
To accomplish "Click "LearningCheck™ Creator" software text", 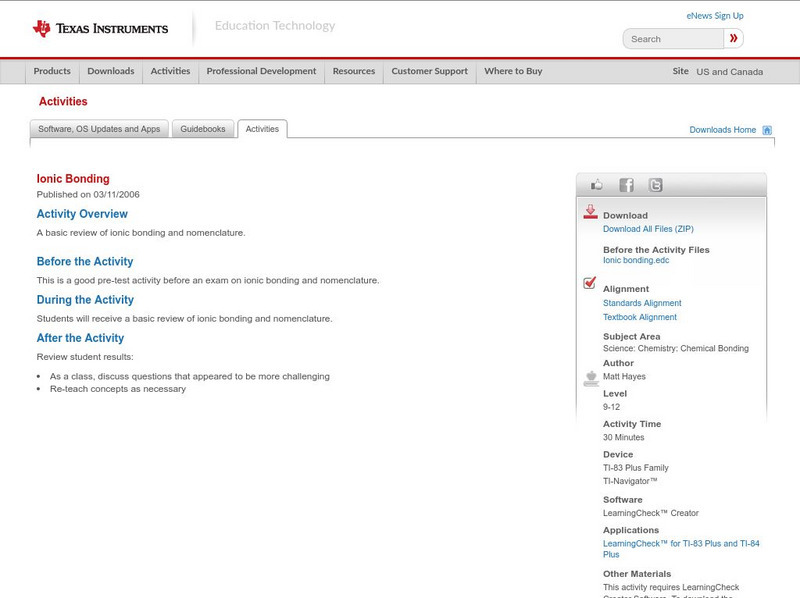I will click(x=651, y=513).
